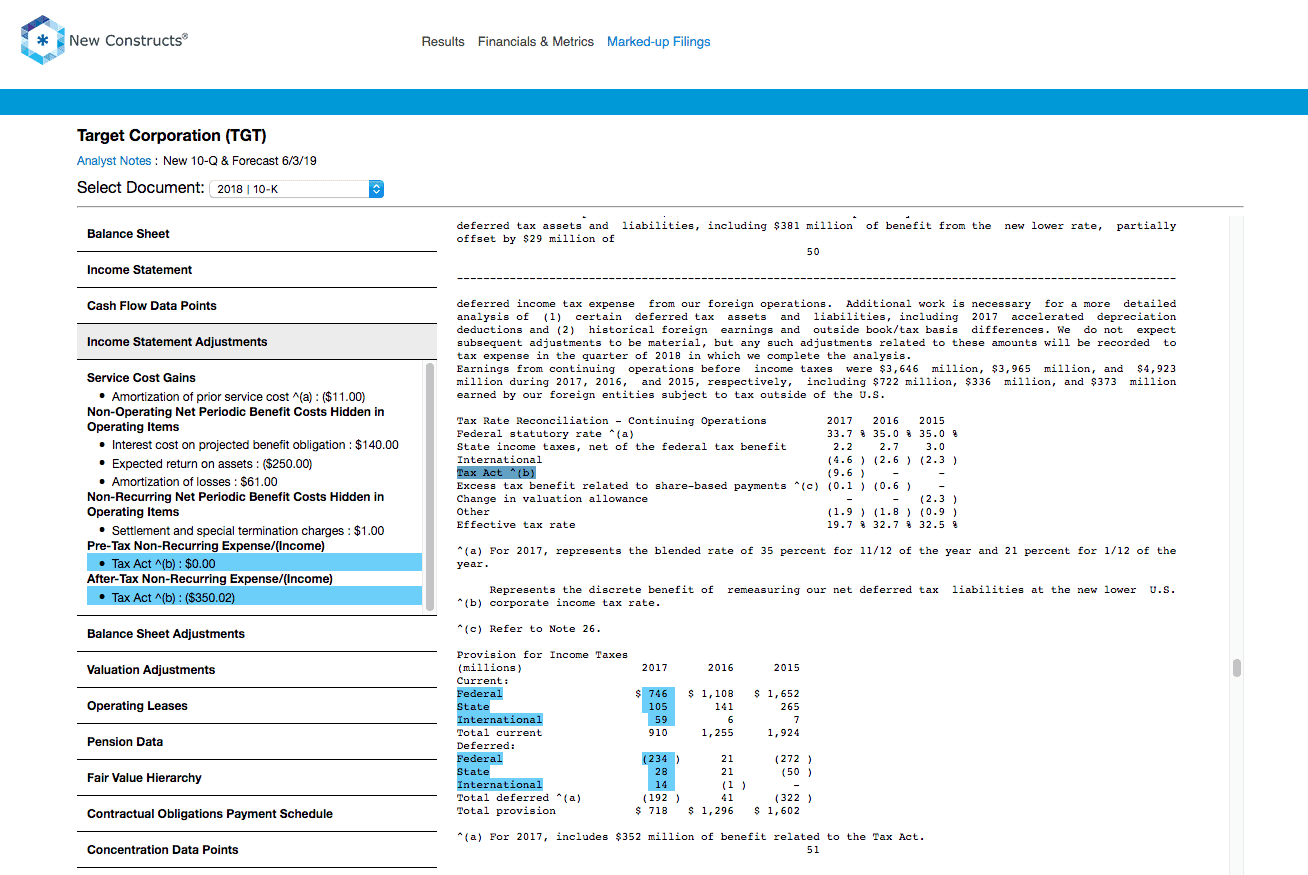Image resolution: width=1308 pixels, height=875 pixels.
Task: Click the filing document scrollbar thumb
Action: pyautogui.click(x=1237, y=668)
